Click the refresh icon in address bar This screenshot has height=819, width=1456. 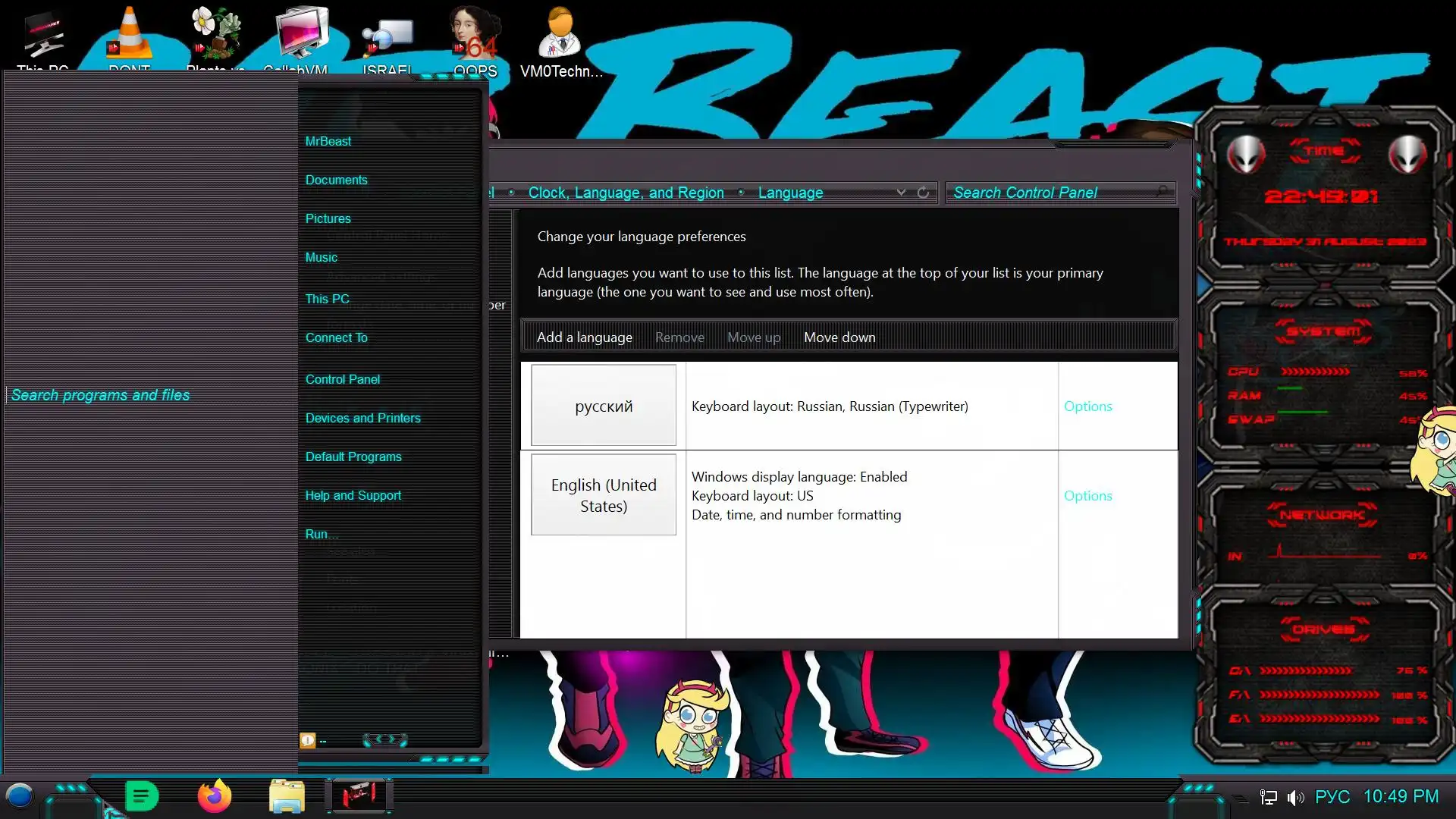click(923, 193)
